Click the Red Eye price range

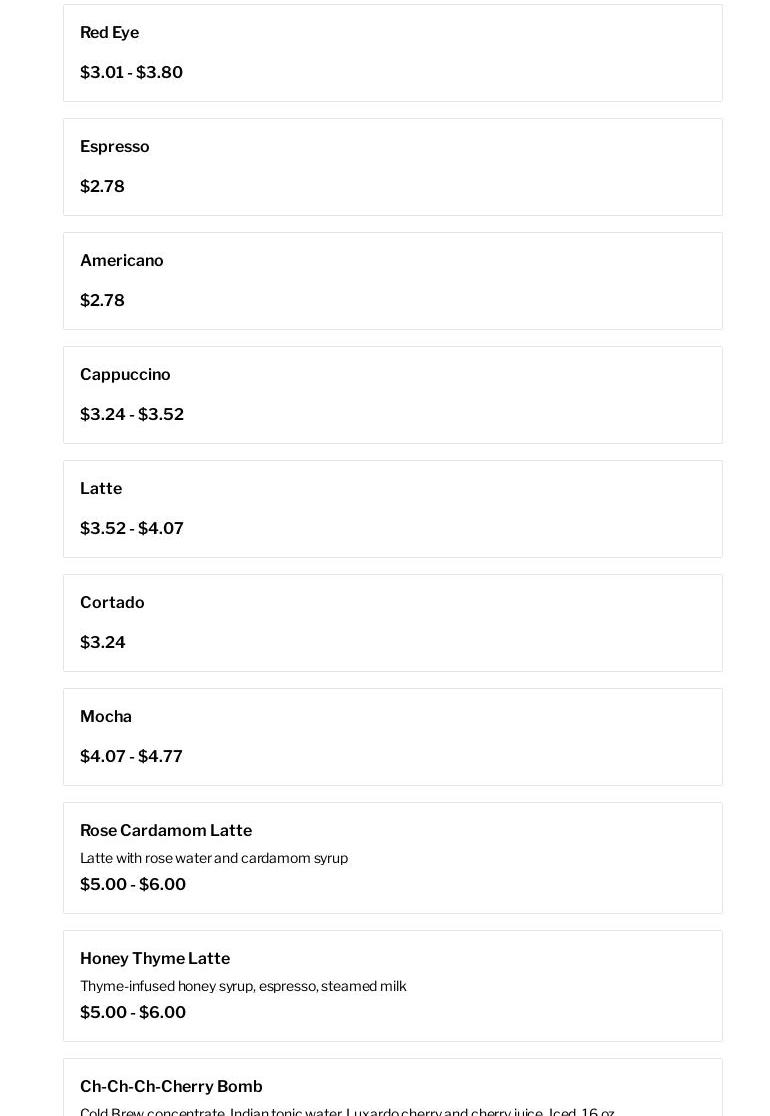click(131, 73)
